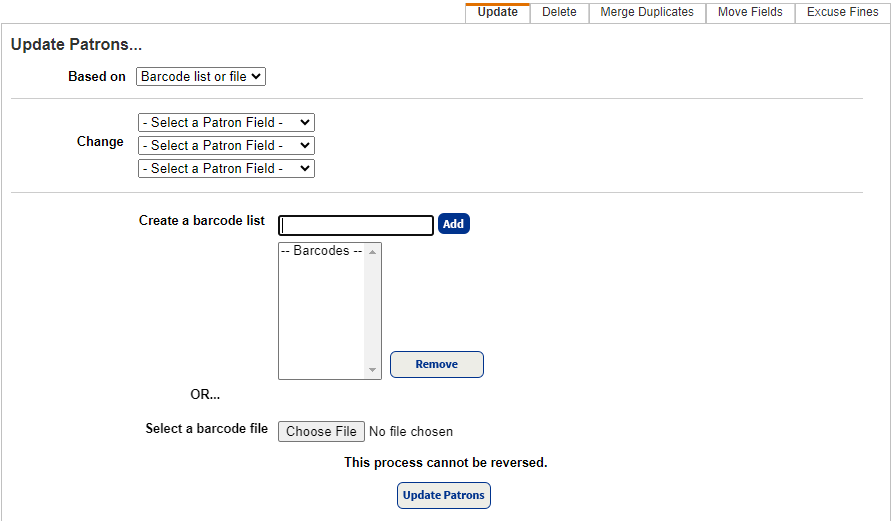The height and width of the screenshot is (521, 894).
Task: Click the barcode list scrollbar track
Action: [373, 310]
